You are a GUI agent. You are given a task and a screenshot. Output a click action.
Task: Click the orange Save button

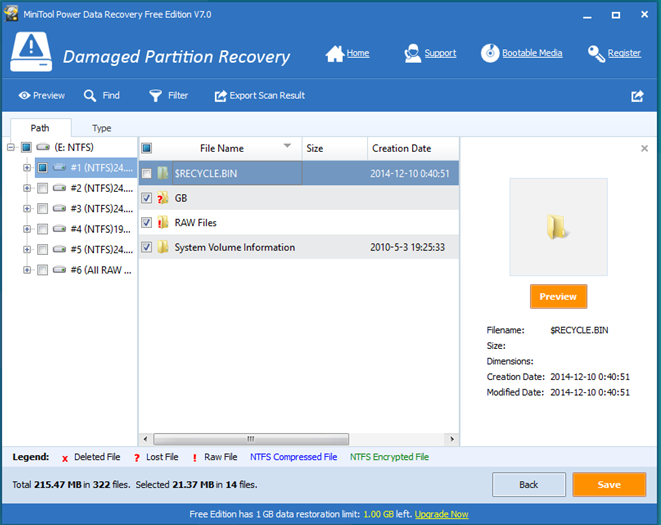coord(609,485)
